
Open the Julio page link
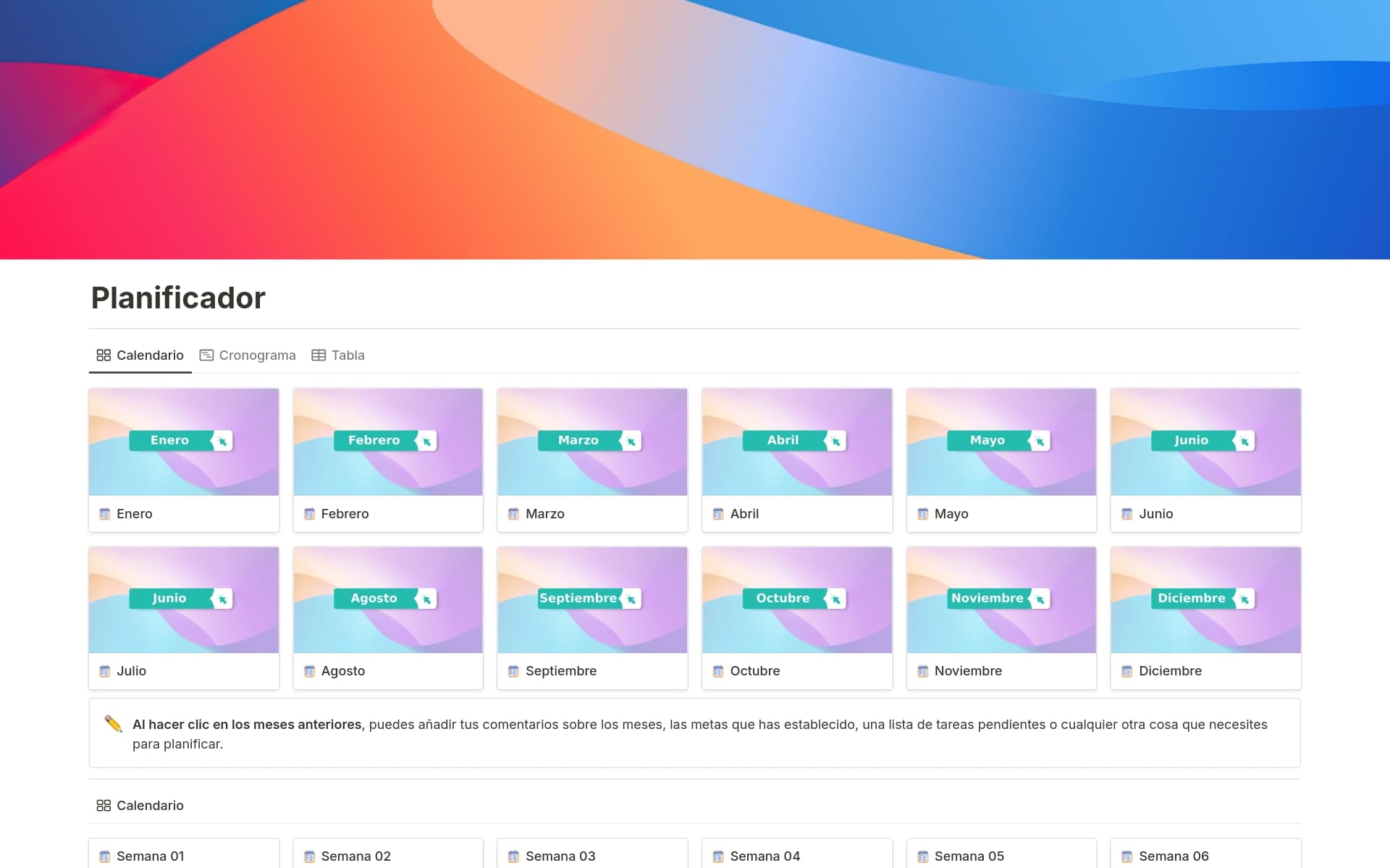(x=131, y=671)
